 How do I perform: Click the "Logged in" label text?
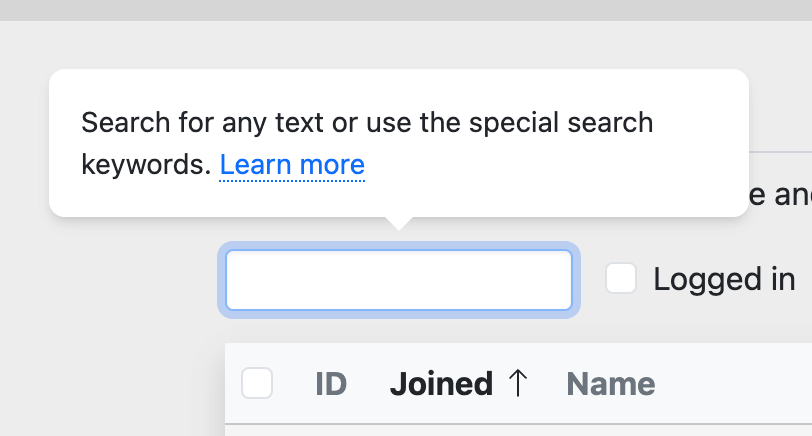tap(724, 279)
